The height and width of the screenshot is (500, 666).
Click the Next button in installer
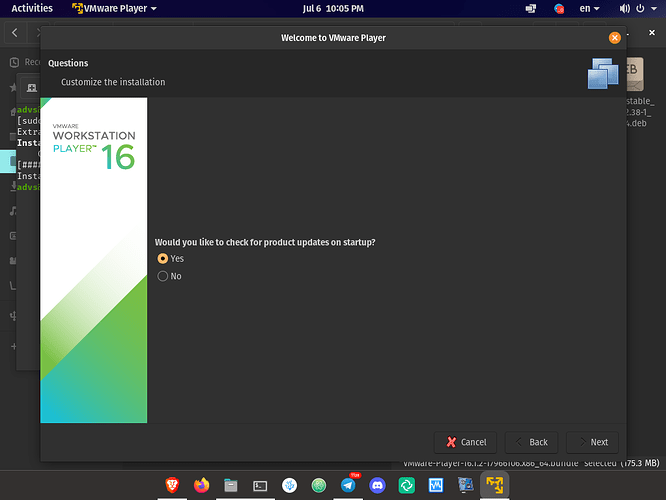[x=593, y=442]
